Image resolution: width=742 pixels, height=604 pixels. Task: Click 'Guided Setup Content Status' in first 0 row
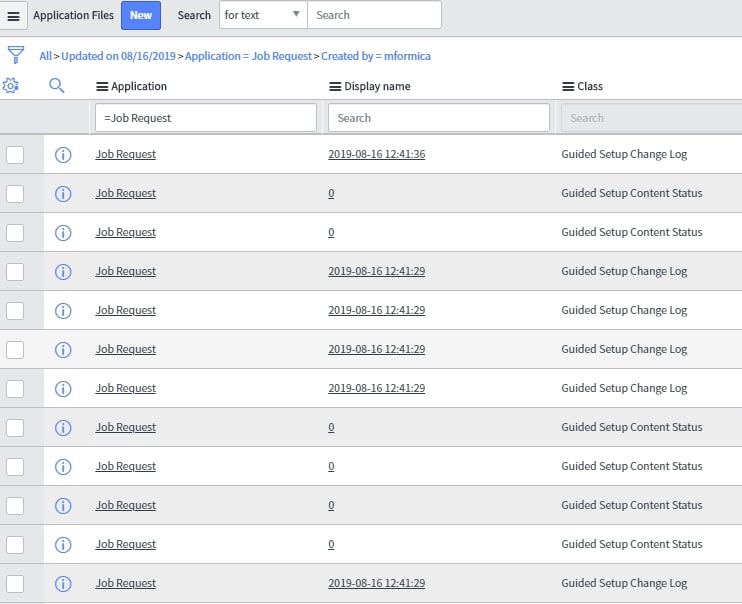coord(632,193)
